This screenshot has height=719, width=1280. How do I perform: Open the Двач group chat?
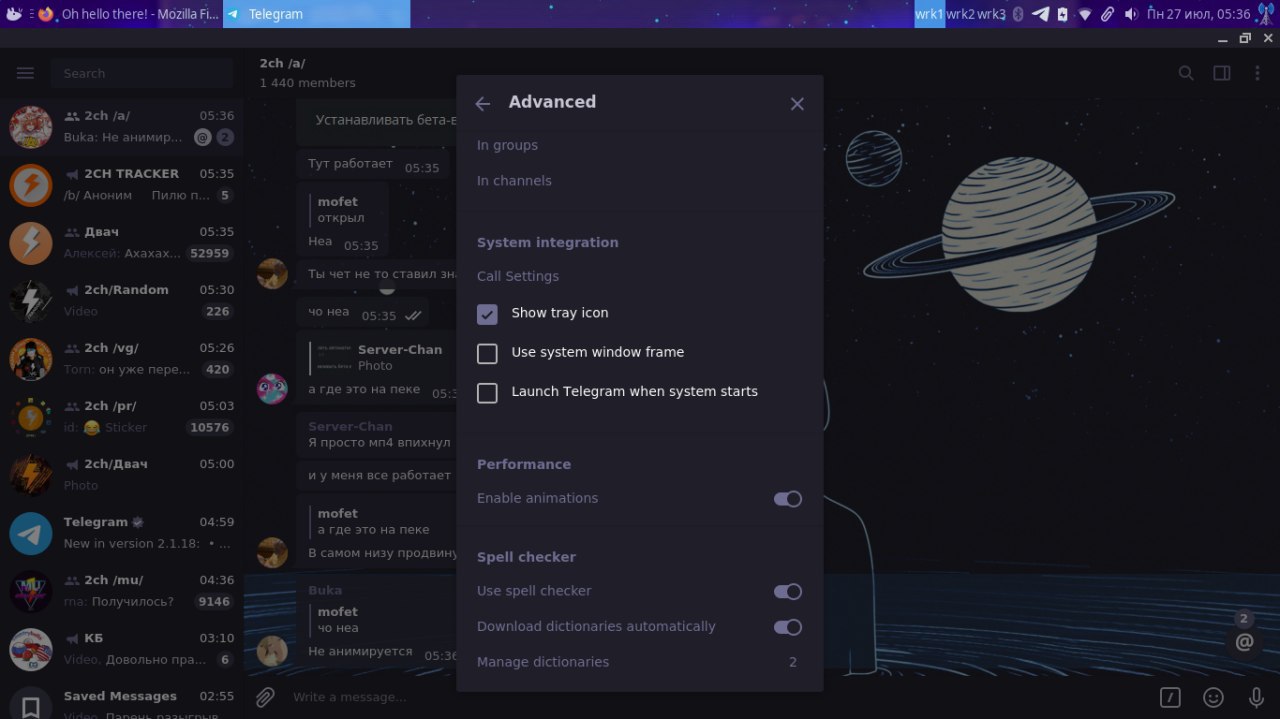pos(121,243)
